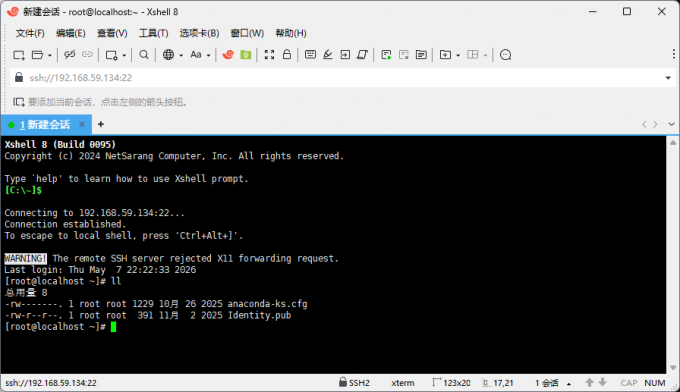The width and height of the screenshot is (680, 392).
Task: Open the 查看(V) menu
Action: click(112, 33)
